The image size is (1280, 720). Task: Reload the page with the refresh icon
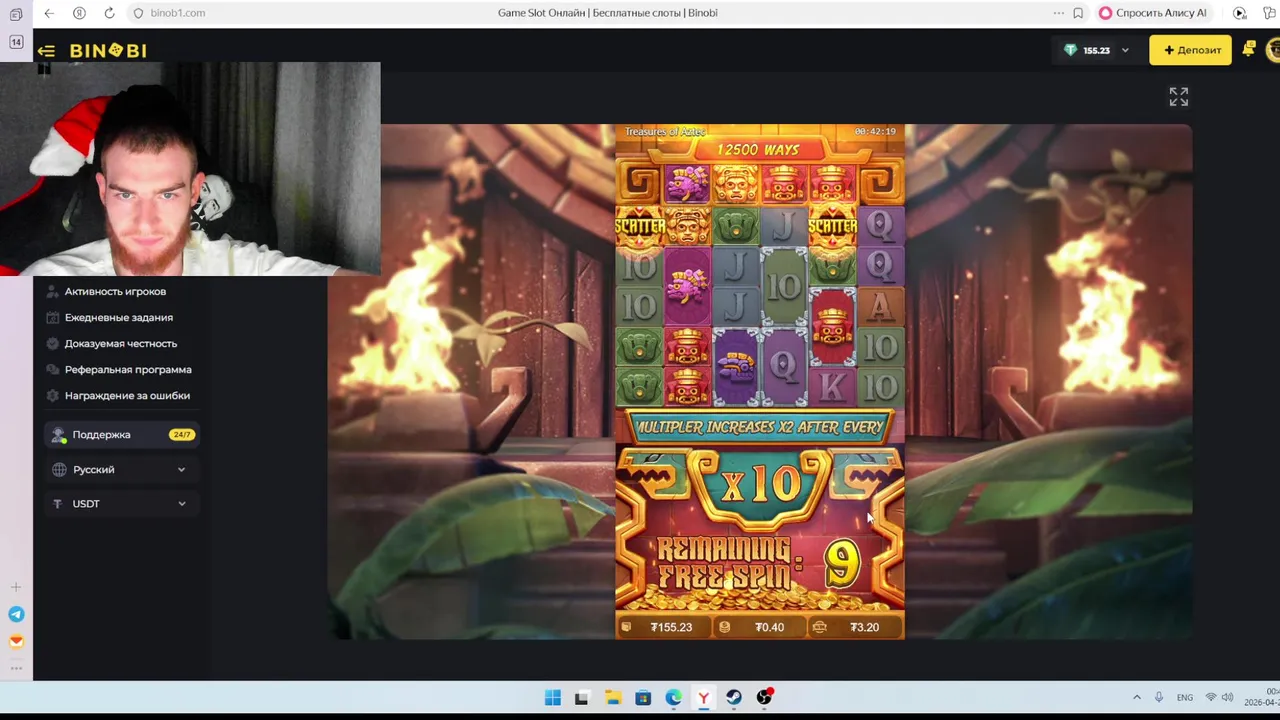coord(109,13)
